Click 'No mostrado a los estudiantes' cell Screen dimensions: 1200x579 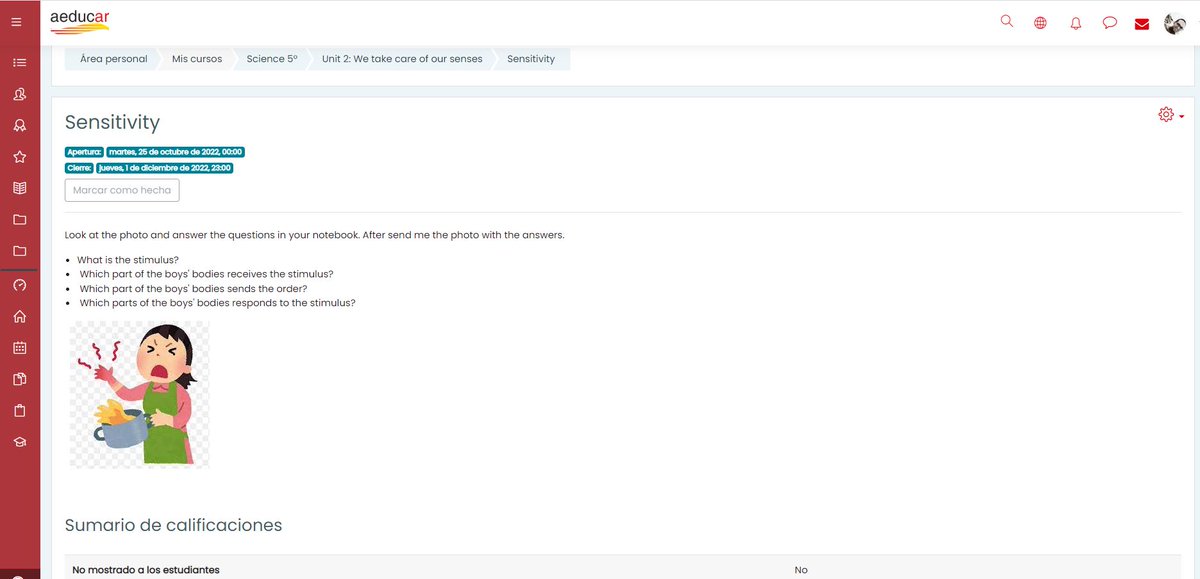pyautogui.click(x=146, y=570)
